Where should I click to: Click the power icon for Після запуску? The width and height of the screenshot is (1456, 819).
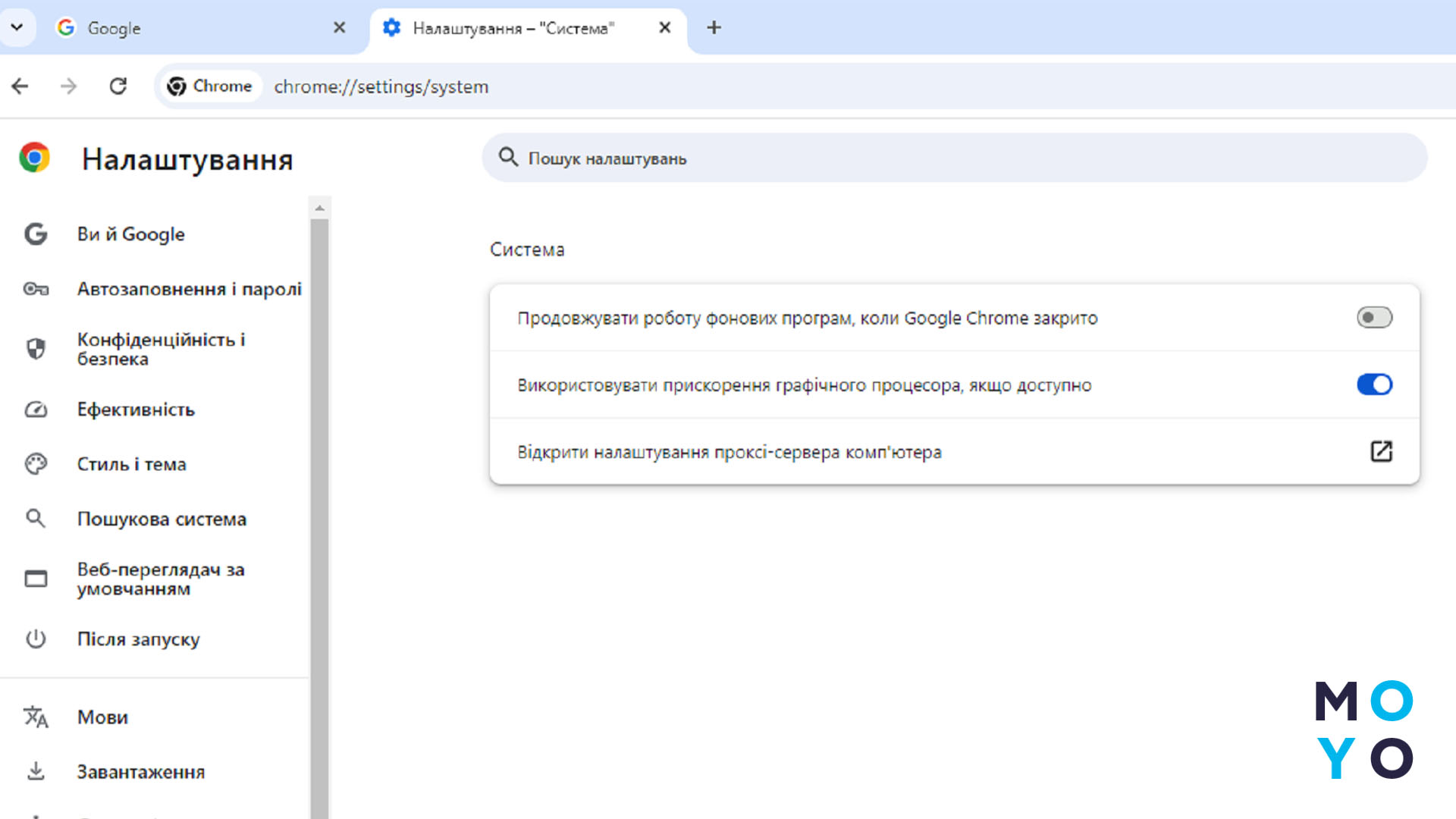click(36, 639)
